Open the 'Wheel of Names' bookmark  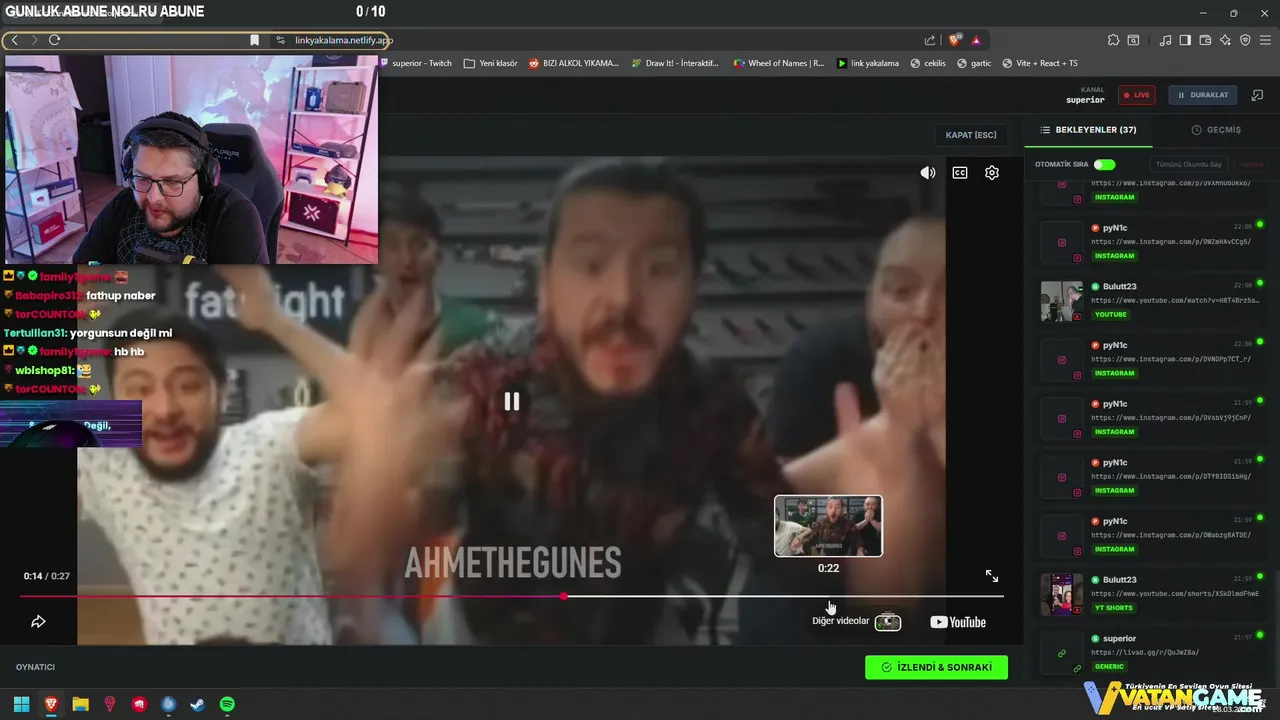(x=778, y=63)
